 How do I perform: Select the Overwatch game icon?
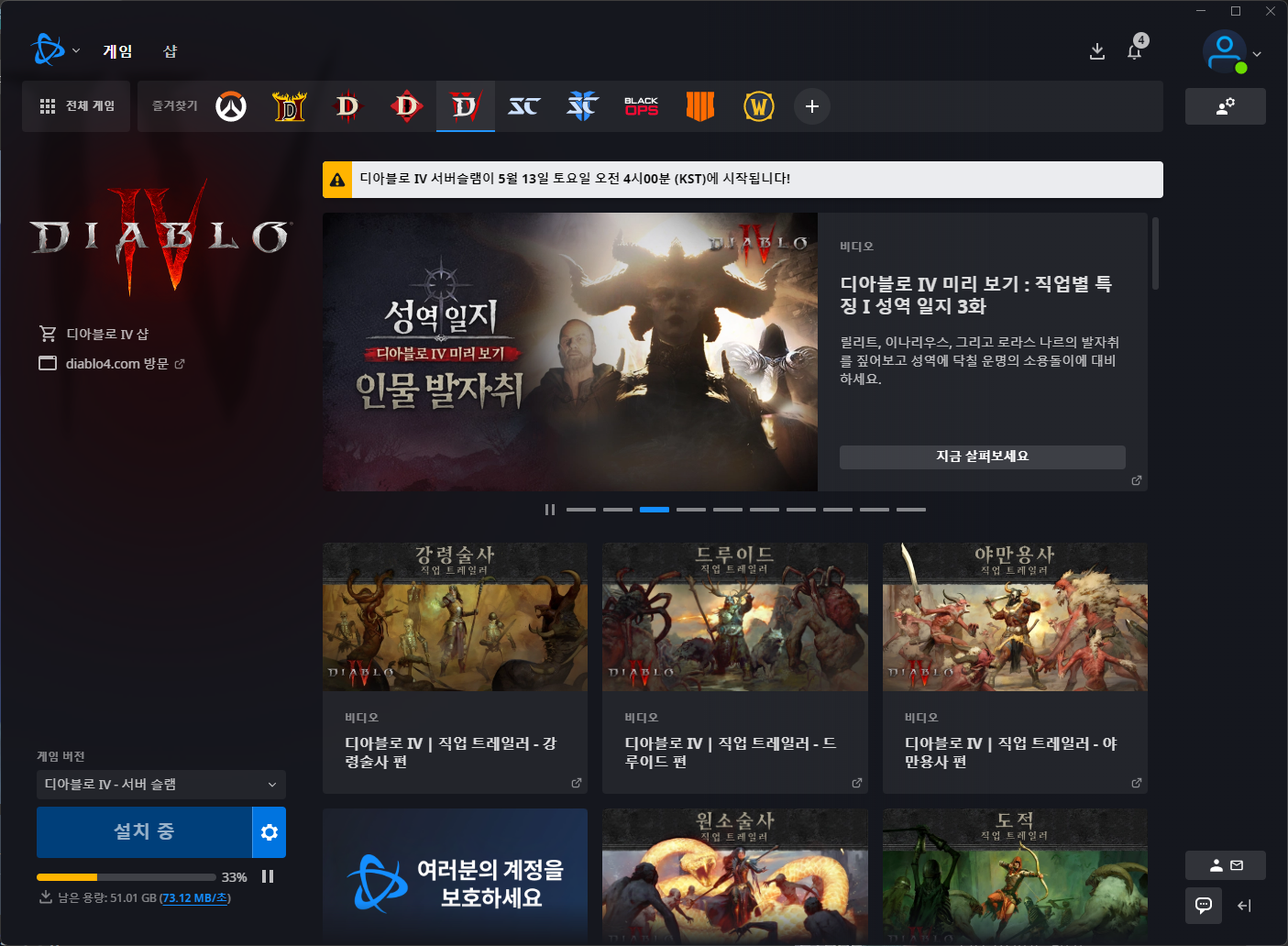coord(231,106)
